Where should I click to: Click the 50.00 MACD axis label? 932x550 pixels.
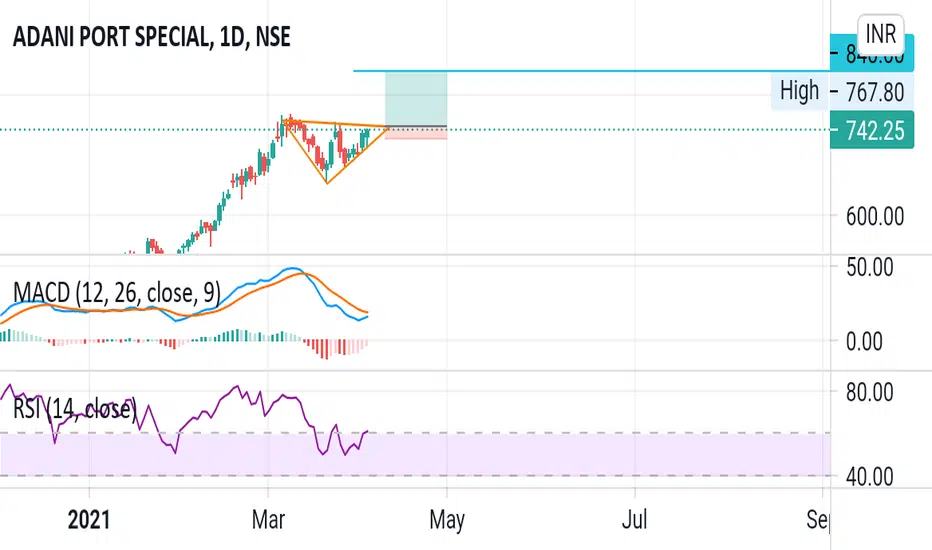click(870, 267)
